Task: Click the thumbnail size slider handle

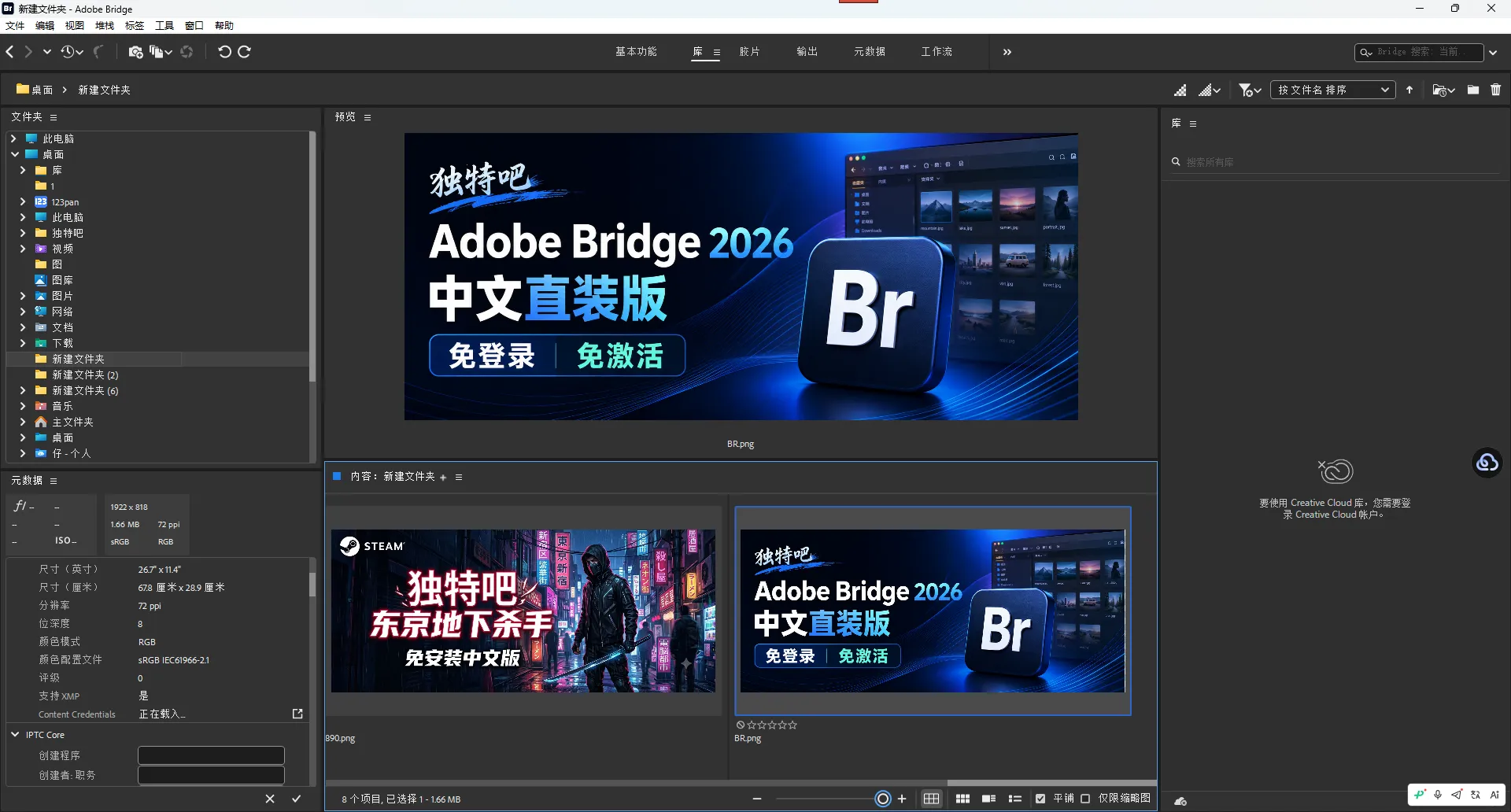Action: click(x=883, y=799)
